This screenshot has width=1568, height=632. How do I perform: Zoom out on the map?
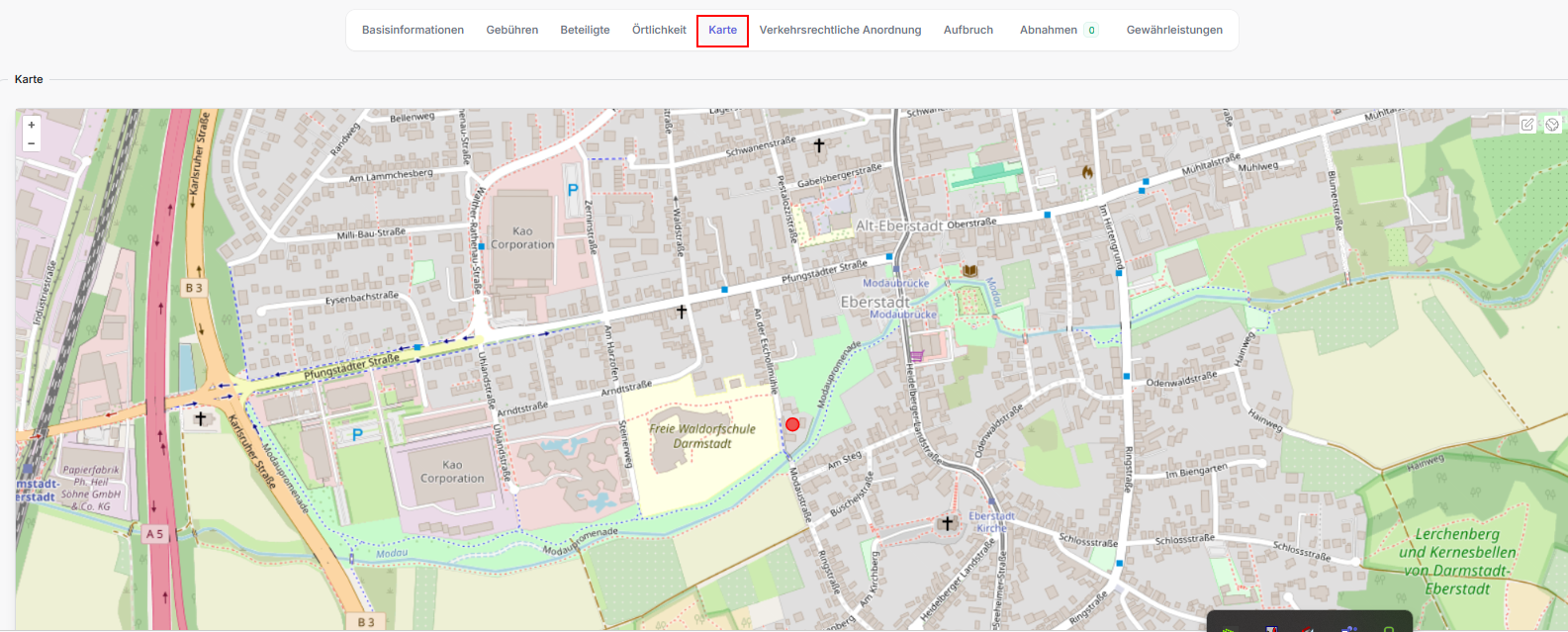32,143
